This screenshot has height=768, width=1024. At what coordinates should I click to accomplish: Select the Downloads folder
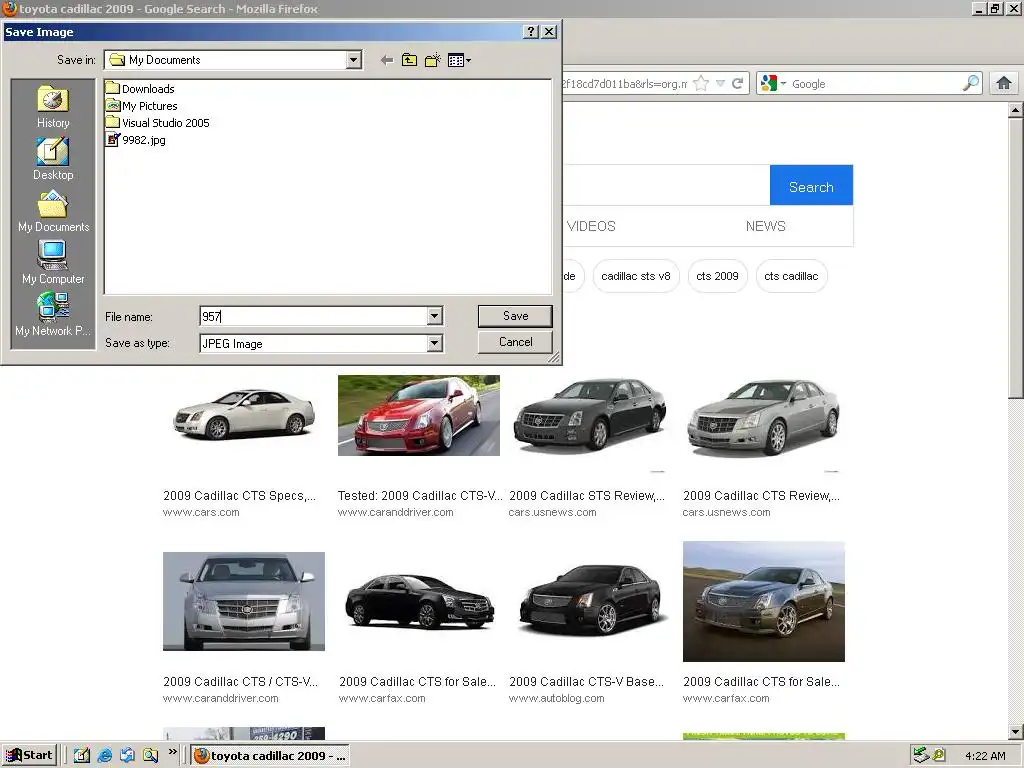pyautogui.click(x=140, y=89)
